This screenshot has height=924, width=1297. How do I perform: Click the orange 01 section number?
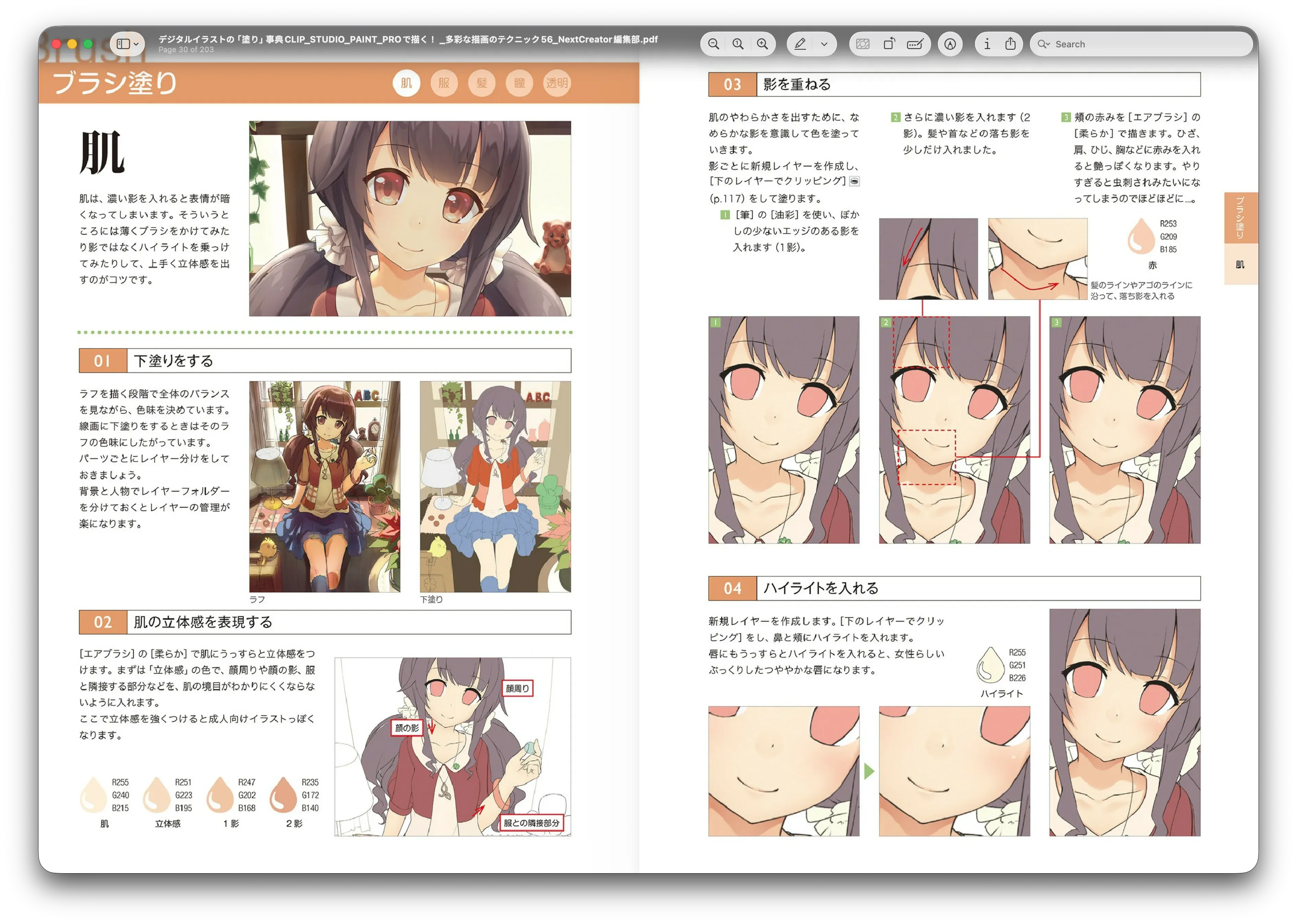102,361
